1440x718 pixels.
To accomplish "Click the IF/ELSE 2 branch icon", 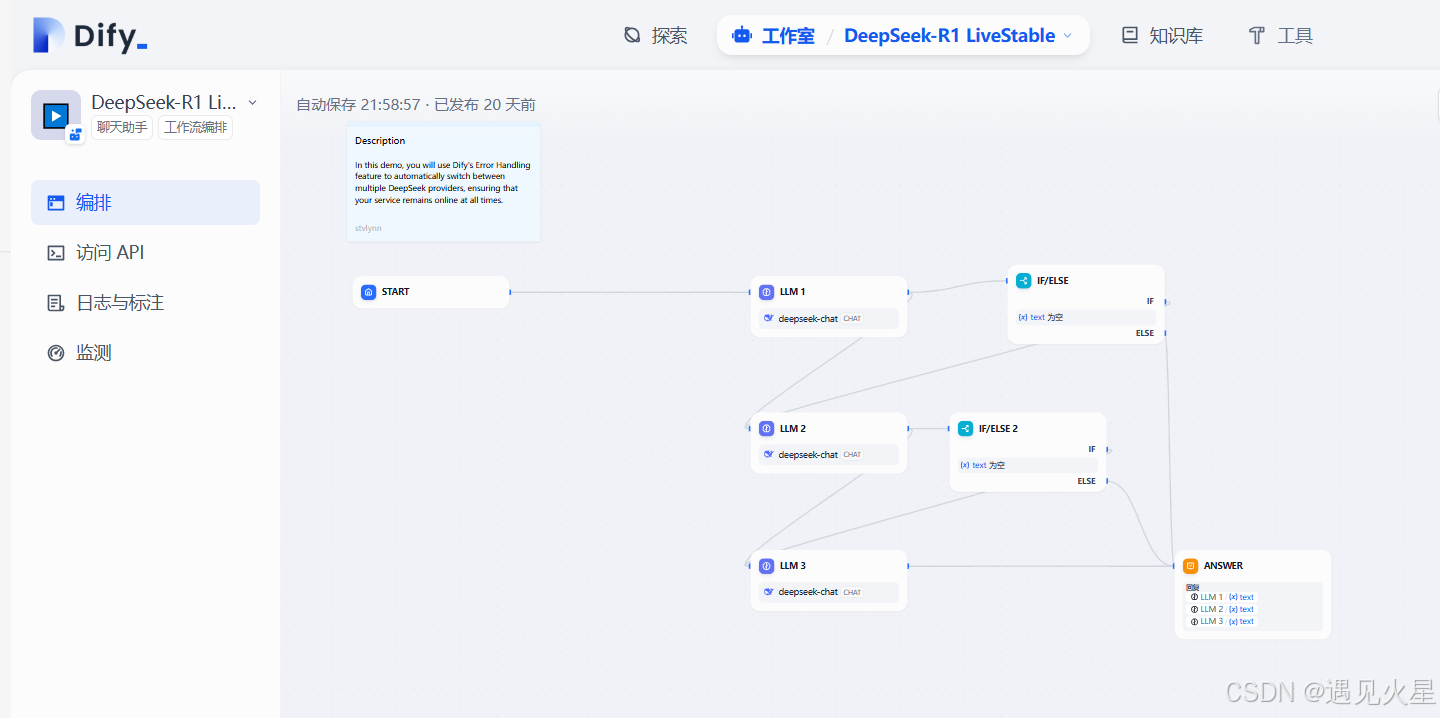I will pyautogui.click(x=966, y=428).
